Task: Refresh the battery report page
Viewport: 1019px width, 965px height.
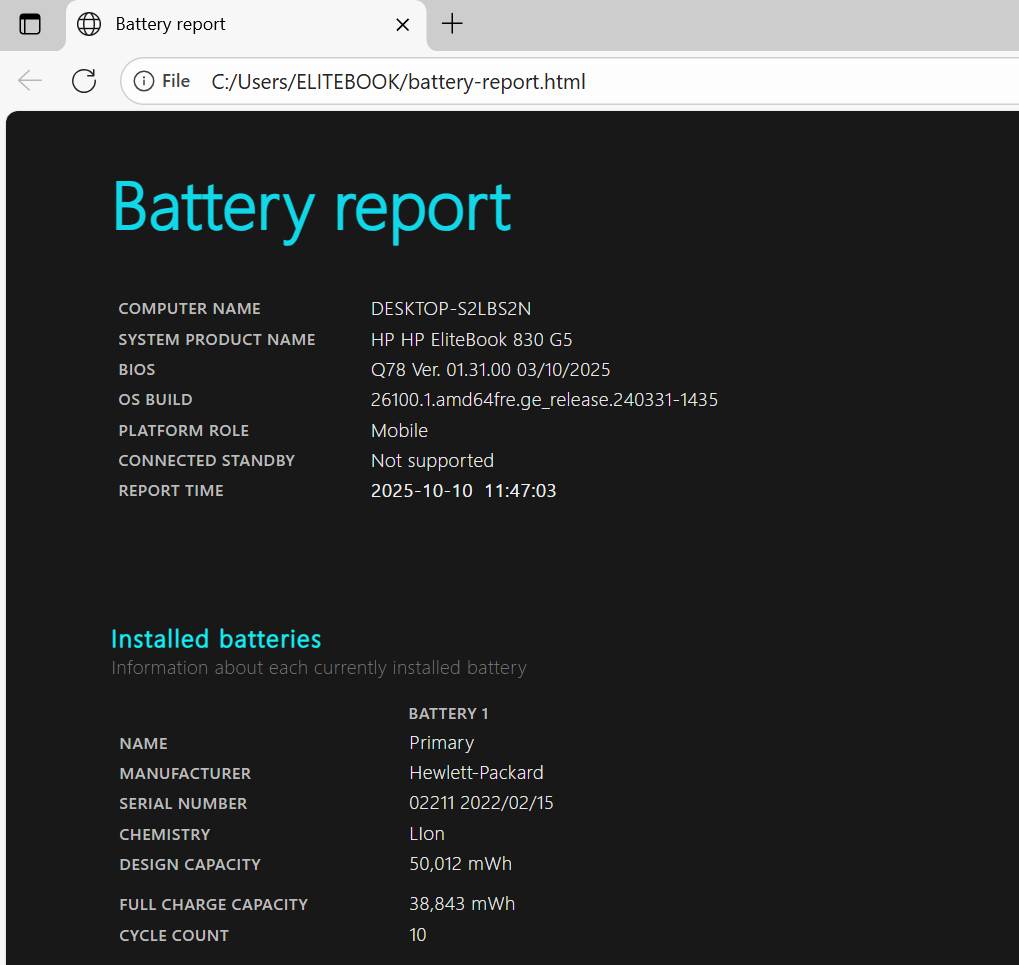Action: 84,81
